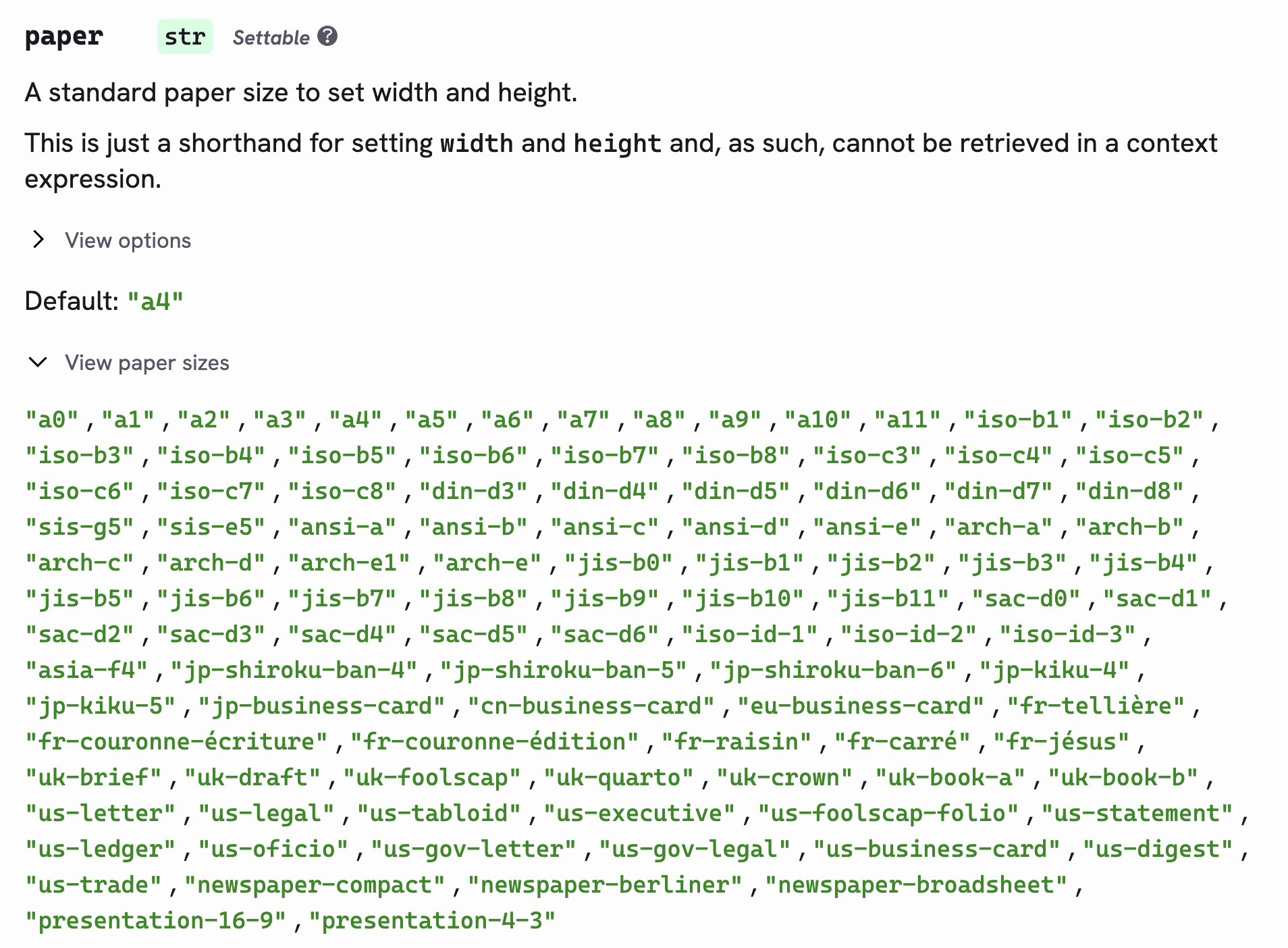Click the "jp-business-card" paper size
The image size is (1288, 948).
pos(321,706)
